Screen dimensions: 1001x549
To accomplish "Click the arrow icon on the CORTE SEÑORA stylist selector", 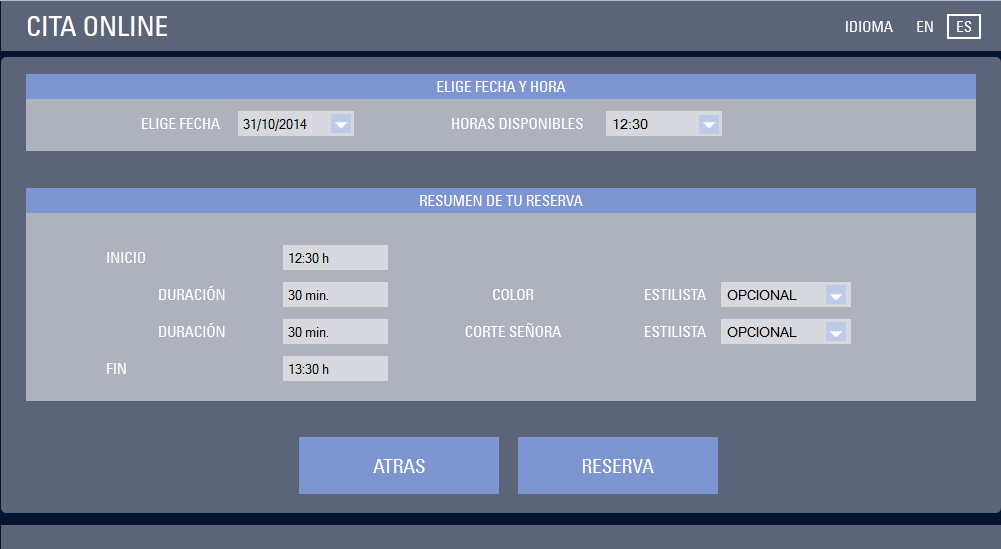I will 836,332.
